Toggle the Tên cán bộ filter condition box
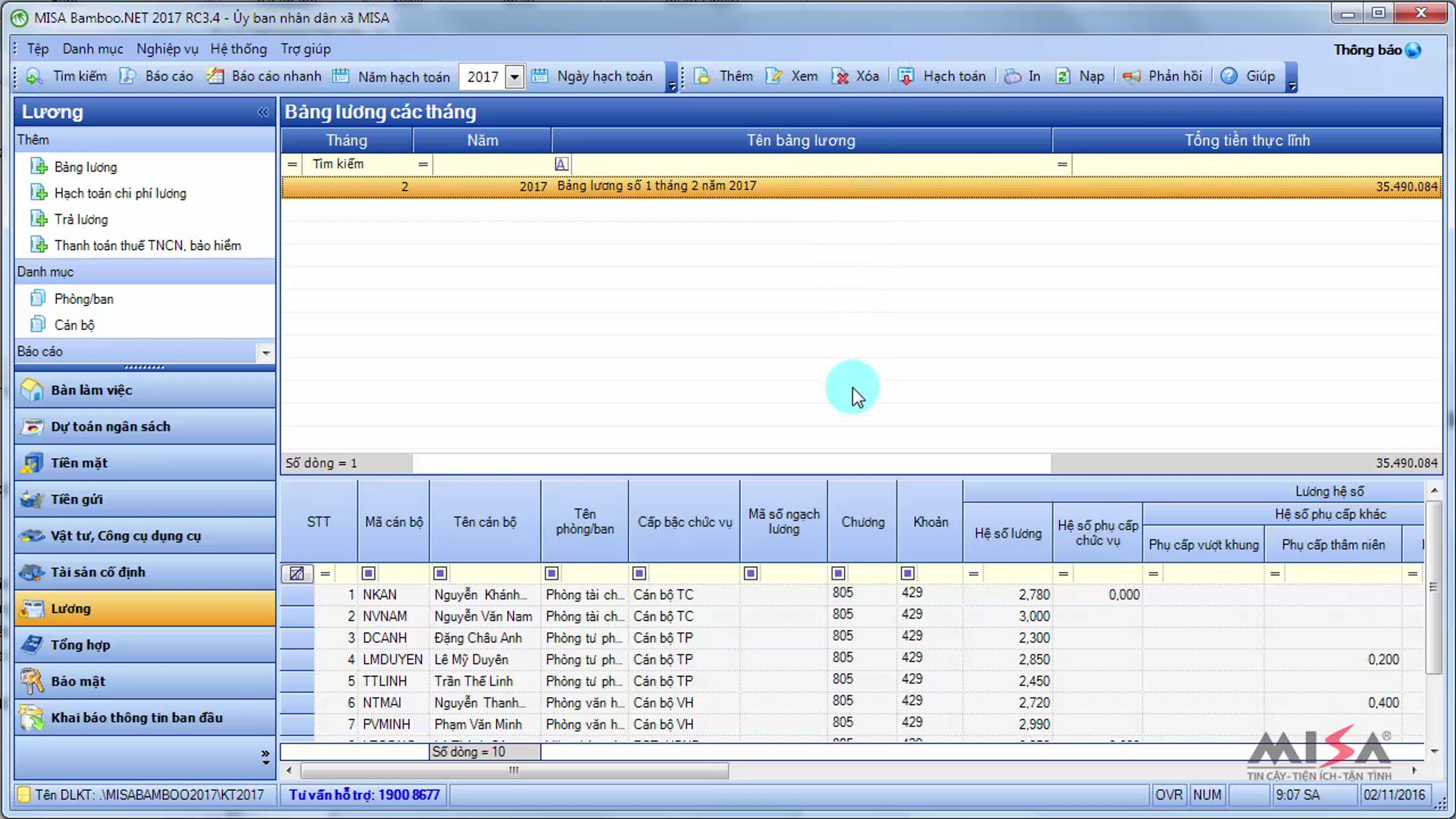This screenshot has height=819, width=1456. 440,573
